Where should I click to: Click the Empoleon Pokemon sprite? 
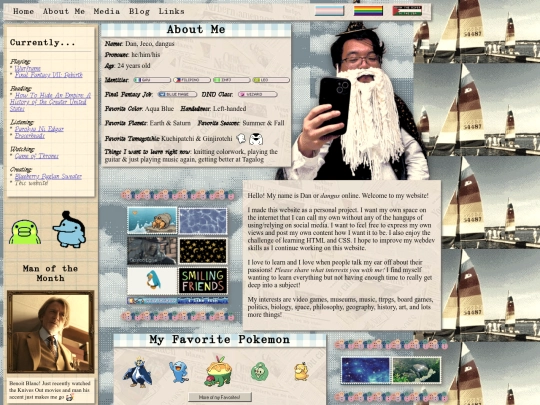(x=138, y=372)
